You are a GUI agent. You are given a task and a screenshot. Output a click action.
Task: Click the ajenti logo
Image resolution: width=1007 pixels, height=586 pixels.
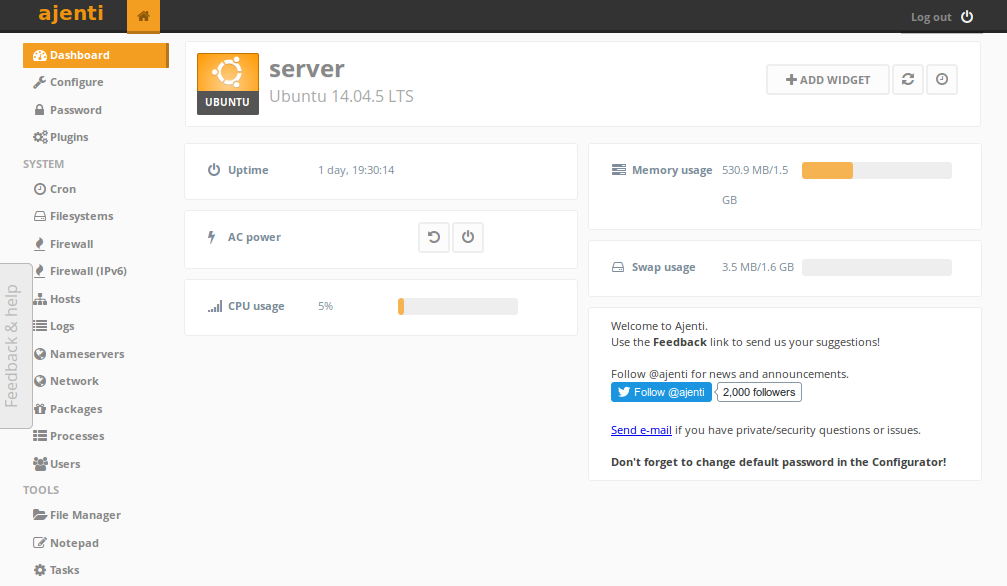pos(70,15)
